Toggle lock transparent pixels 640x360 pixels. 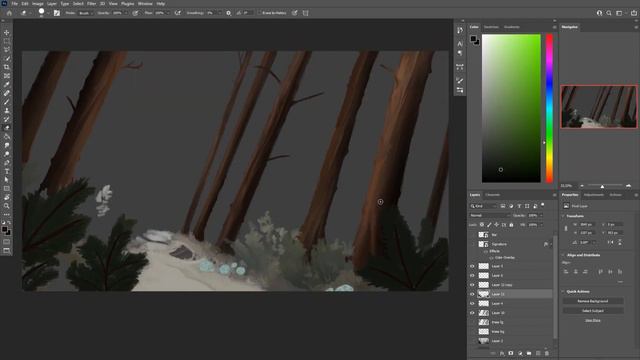point(482,225)
